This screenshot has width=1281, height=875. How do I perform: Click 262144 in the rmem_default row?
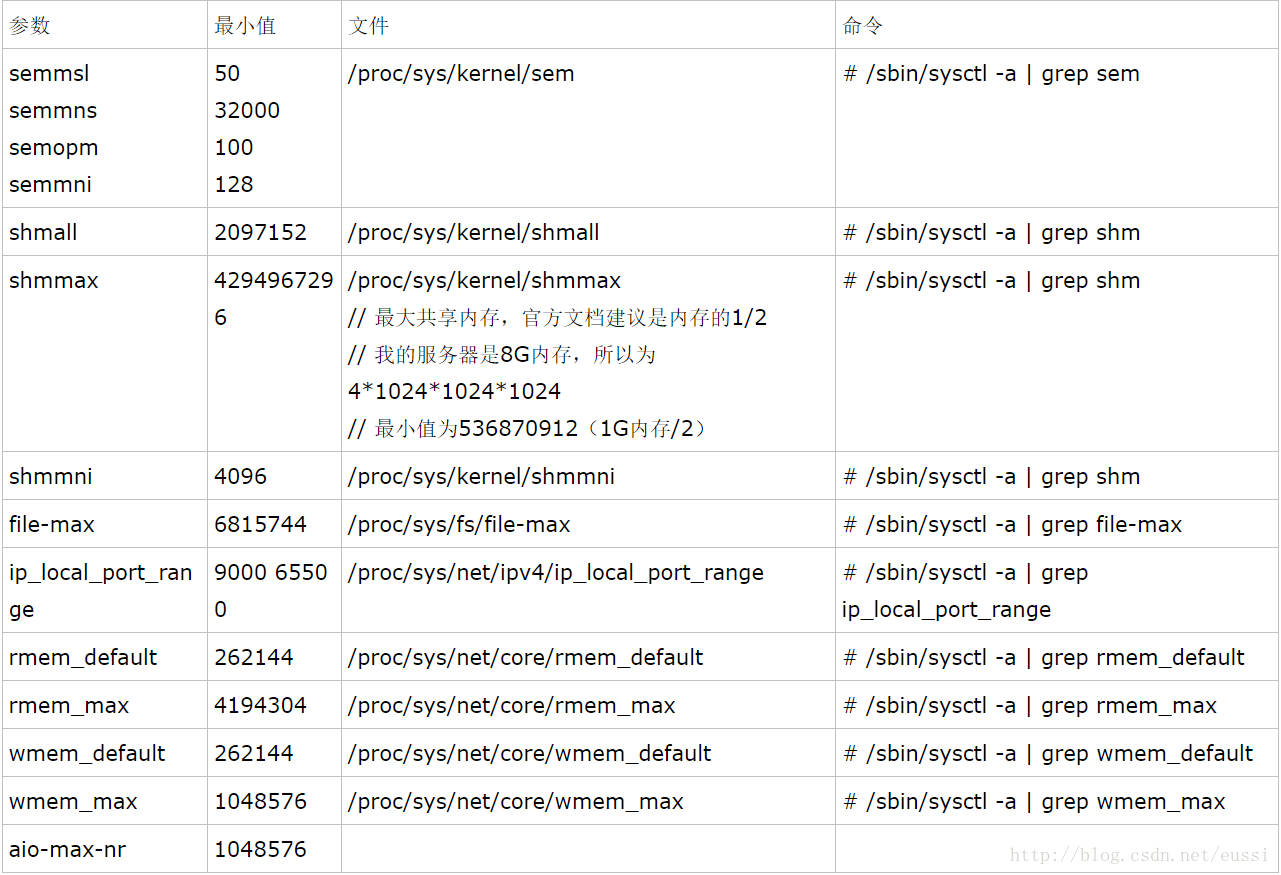(254, 657)
